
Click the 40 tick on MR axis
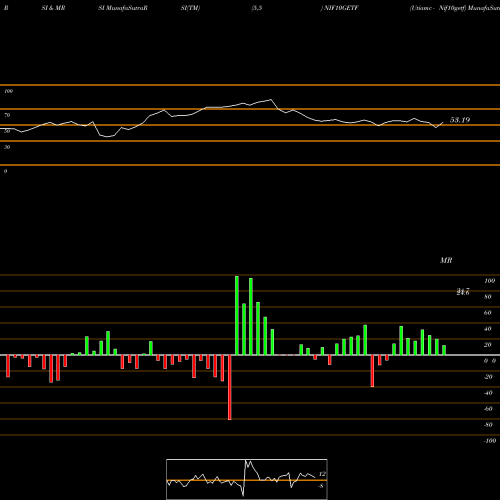[x=488, y=329]
